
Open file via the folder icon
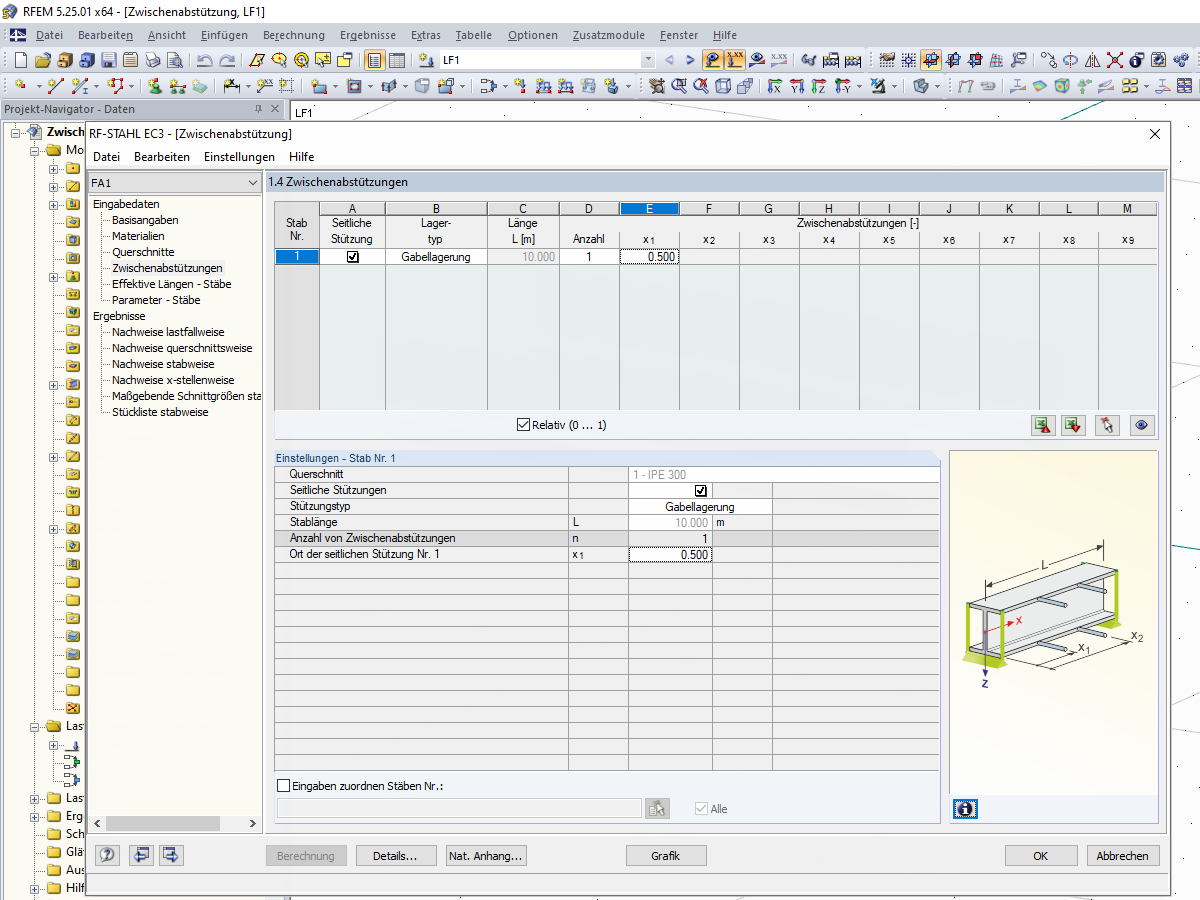pyautogui.click(x=44, y=60)
